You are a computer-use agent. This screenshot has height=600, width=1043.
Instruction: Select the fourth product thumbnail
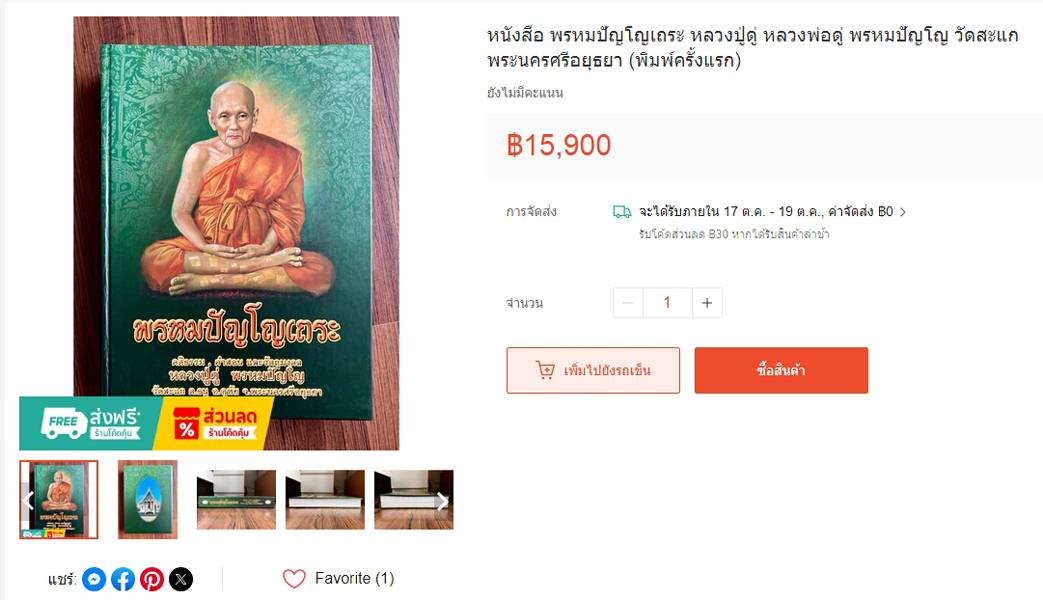click(325, 500)
